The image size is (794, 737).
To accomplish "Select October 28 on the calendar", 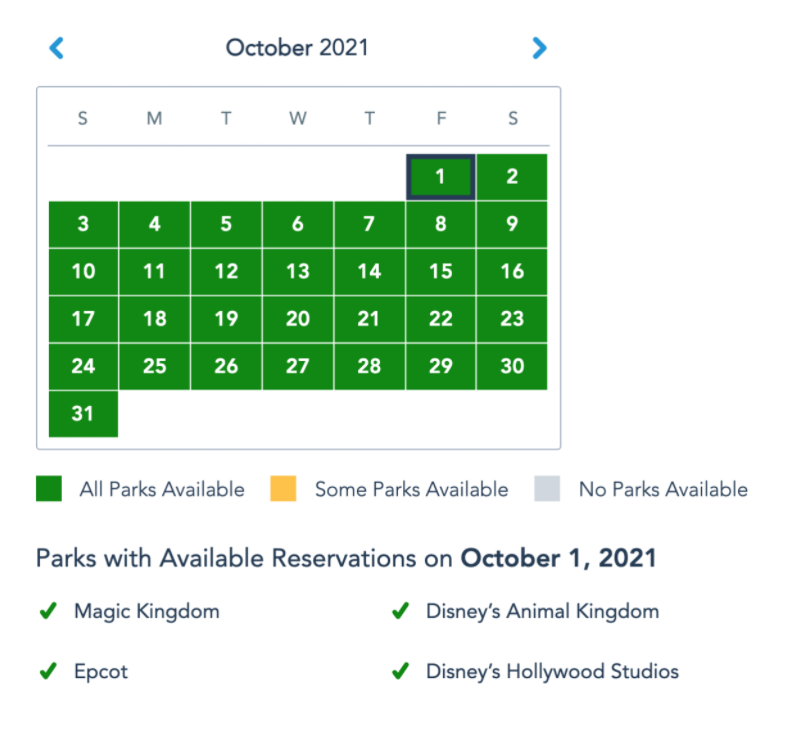I will 369,366.
